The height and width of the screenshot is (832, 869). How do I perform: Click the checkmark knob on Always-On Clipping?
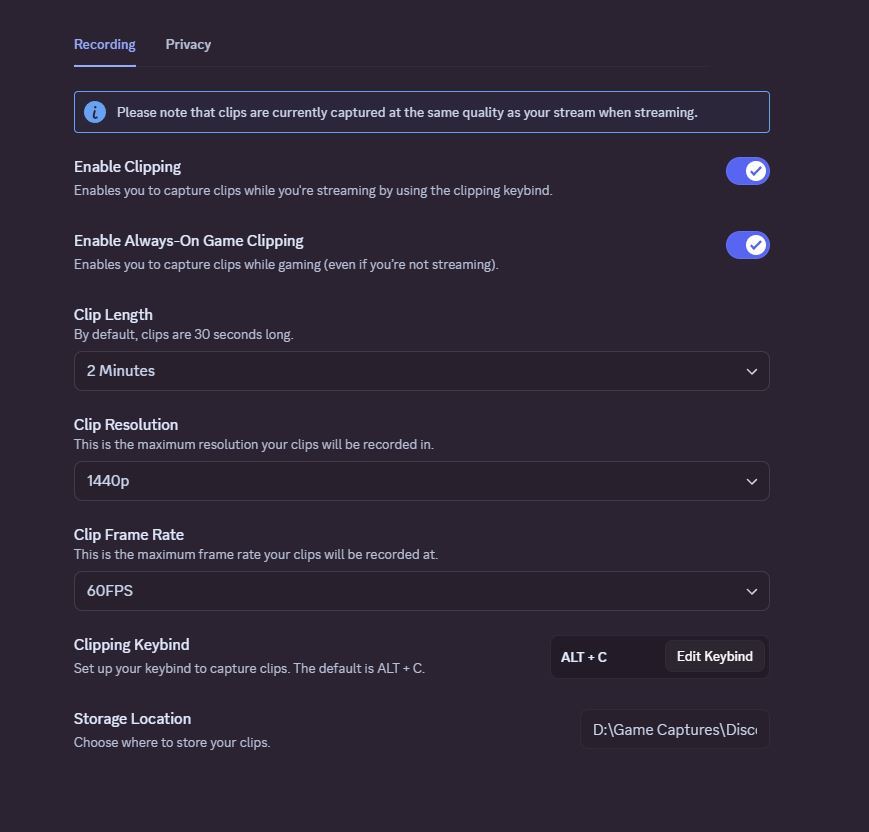point(756,245)
